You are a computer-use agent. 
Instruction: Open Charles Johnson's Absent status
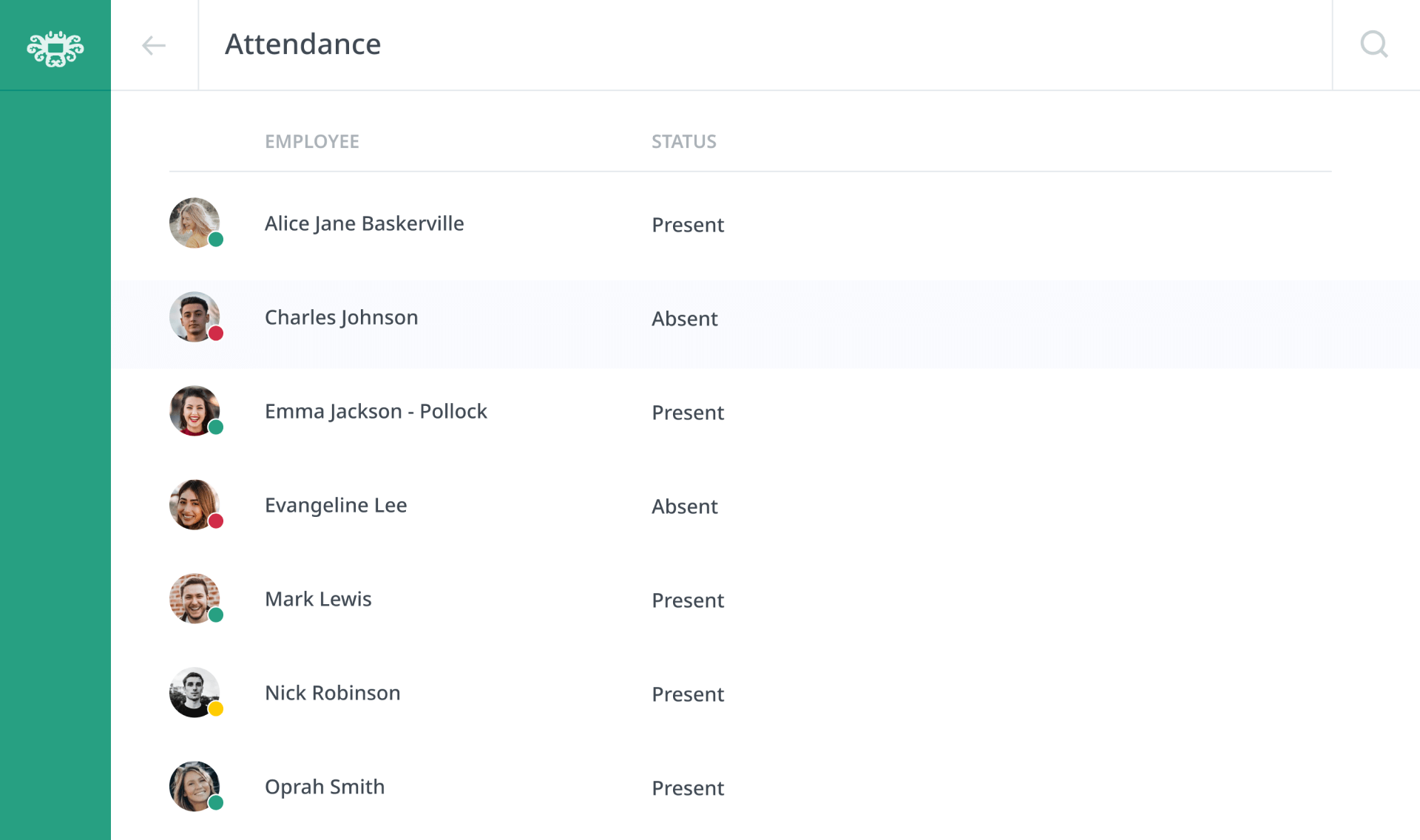coord(684,318)
